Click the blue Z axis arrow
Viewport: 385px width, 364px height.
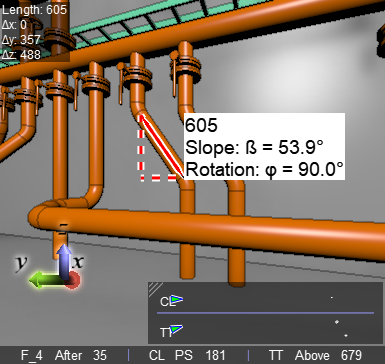pos(64,262)
